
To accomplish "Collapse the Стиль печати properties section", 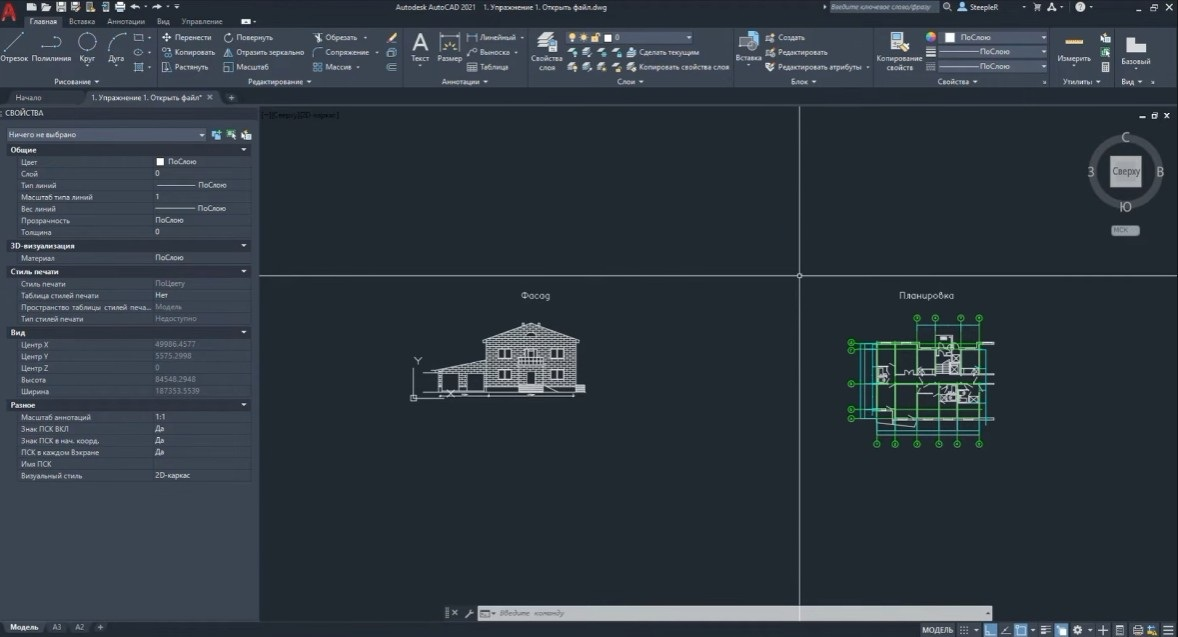I will click(x=243, y=271).
